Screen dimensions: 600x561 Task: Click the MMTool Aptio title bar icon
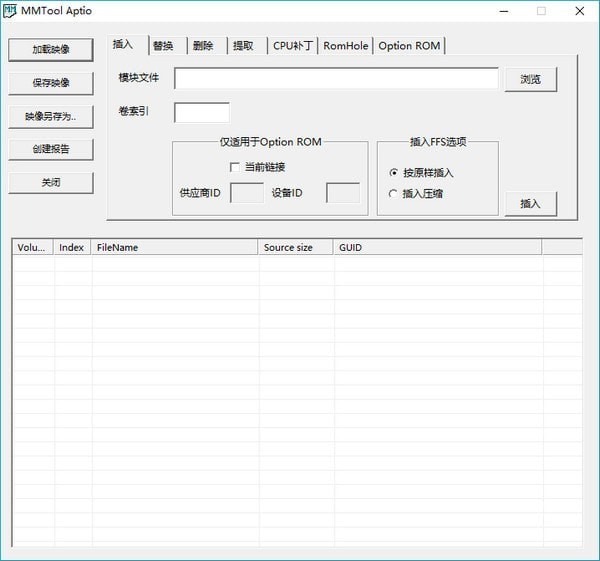click(9, 11)
